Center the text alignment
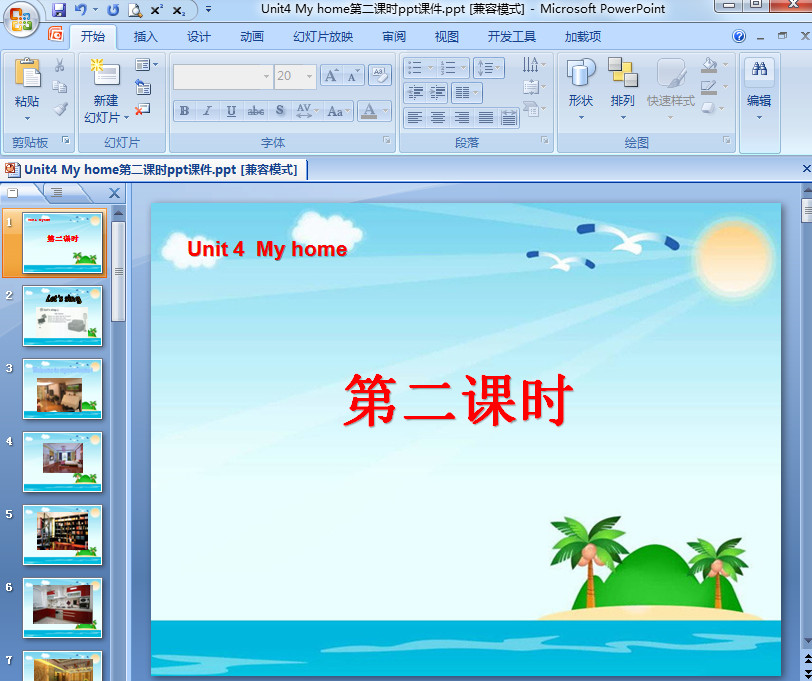 (x=438, y=118)
